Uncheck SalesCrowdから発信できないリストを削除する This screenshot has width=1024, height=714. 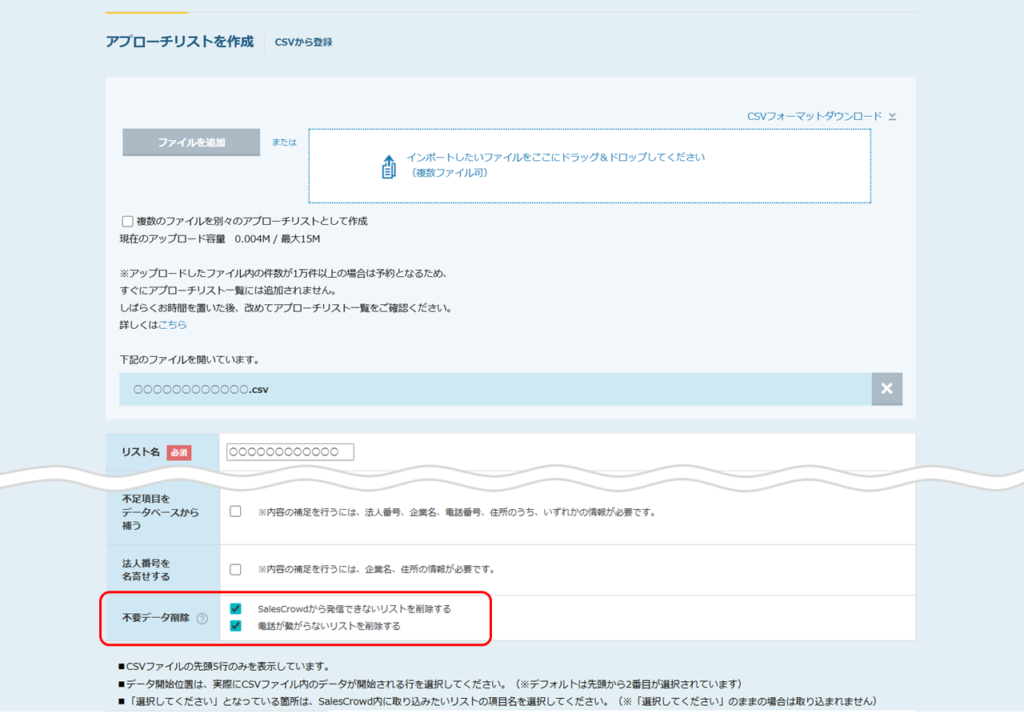point(235,608)
